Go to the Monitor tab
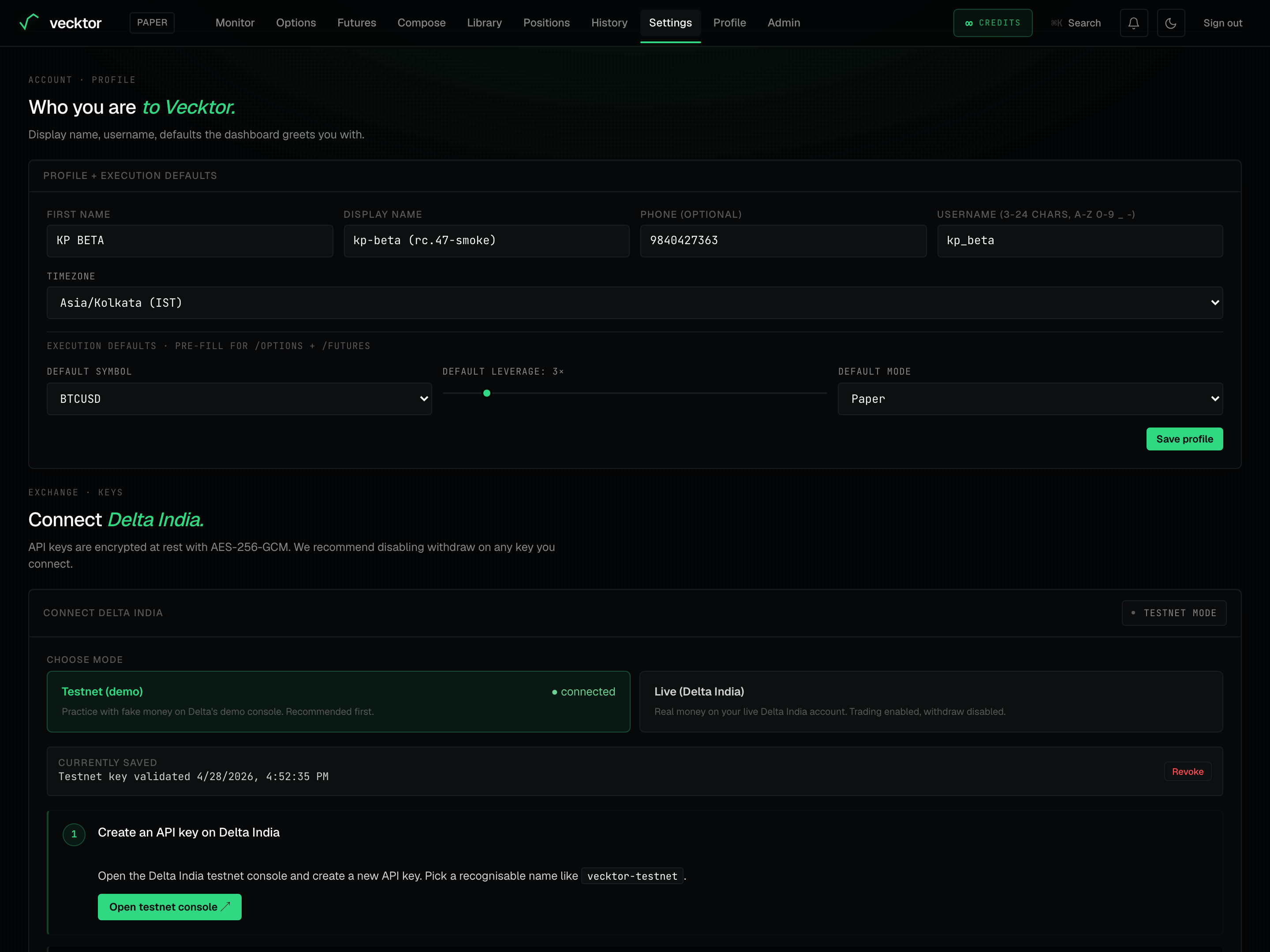Screen dimensions: 1270x952 235,23
